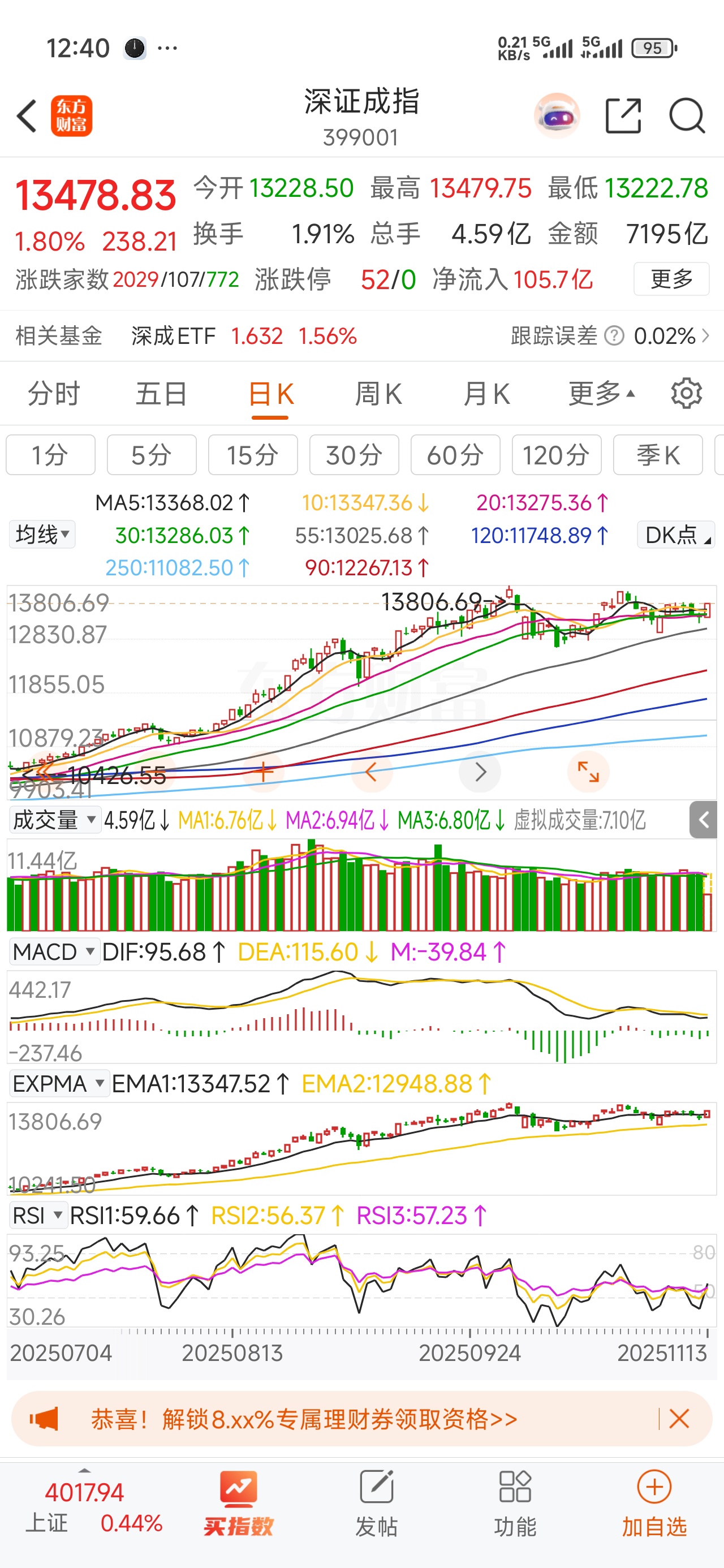Tap 250:11082.50 moving average label

click(x=177, y=567)
